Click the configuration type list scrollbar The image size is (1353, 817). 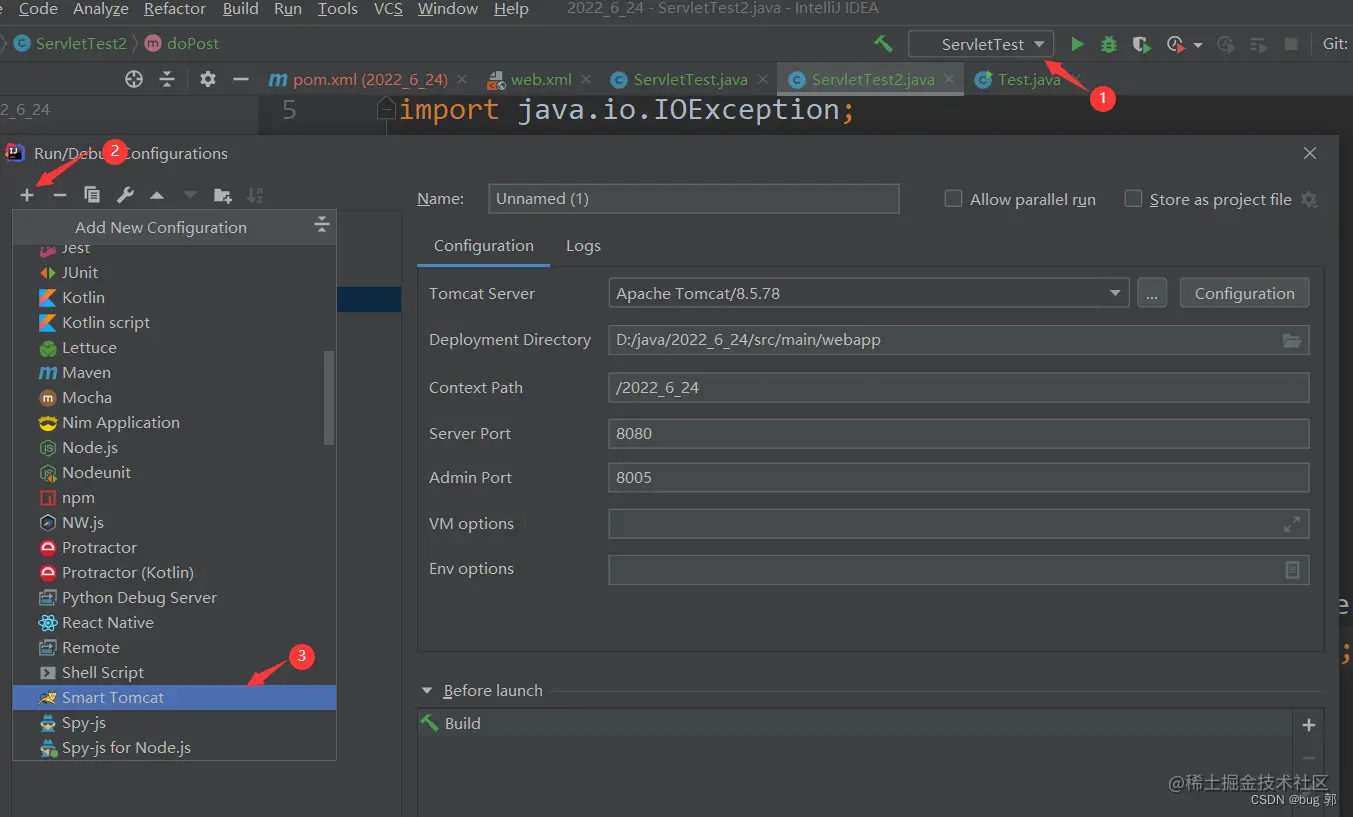coord(329,397)
